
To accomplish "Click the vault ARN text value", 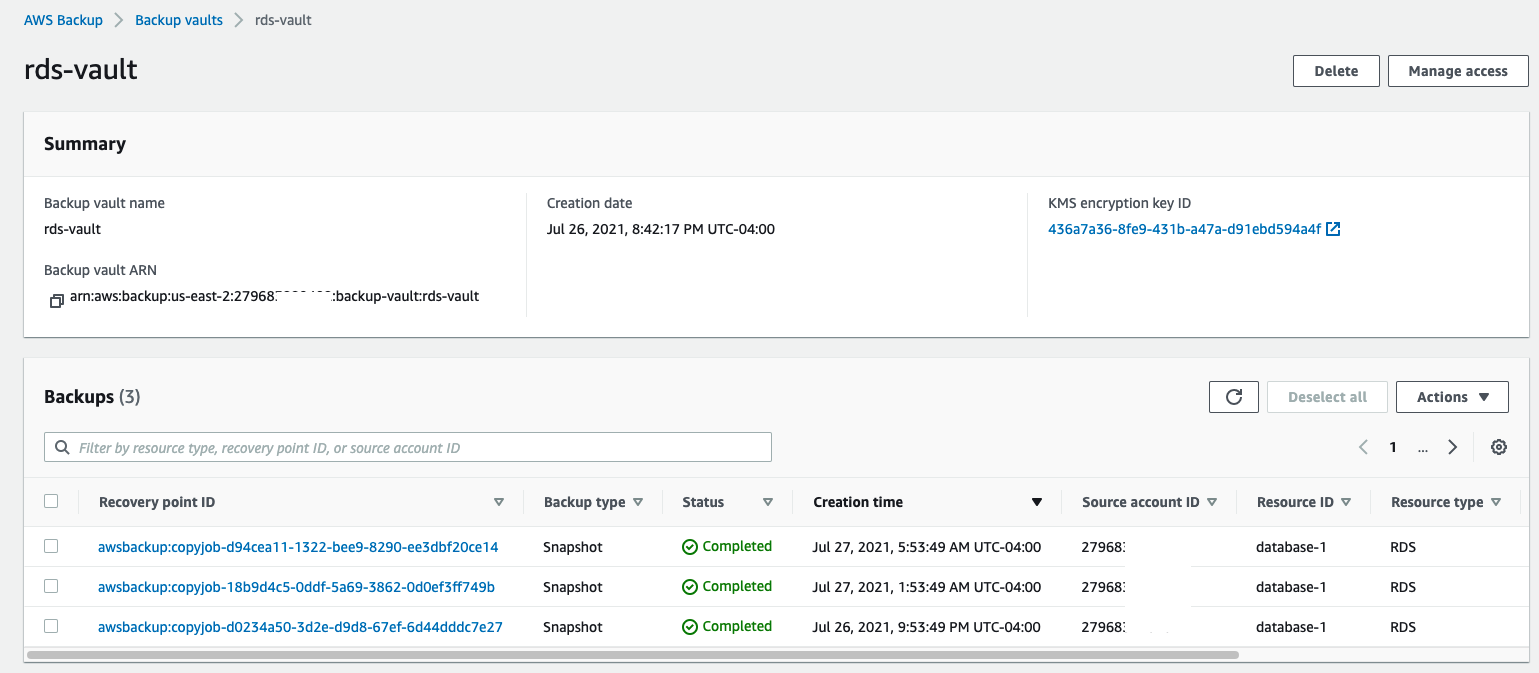I will click(x=274, y=297).
